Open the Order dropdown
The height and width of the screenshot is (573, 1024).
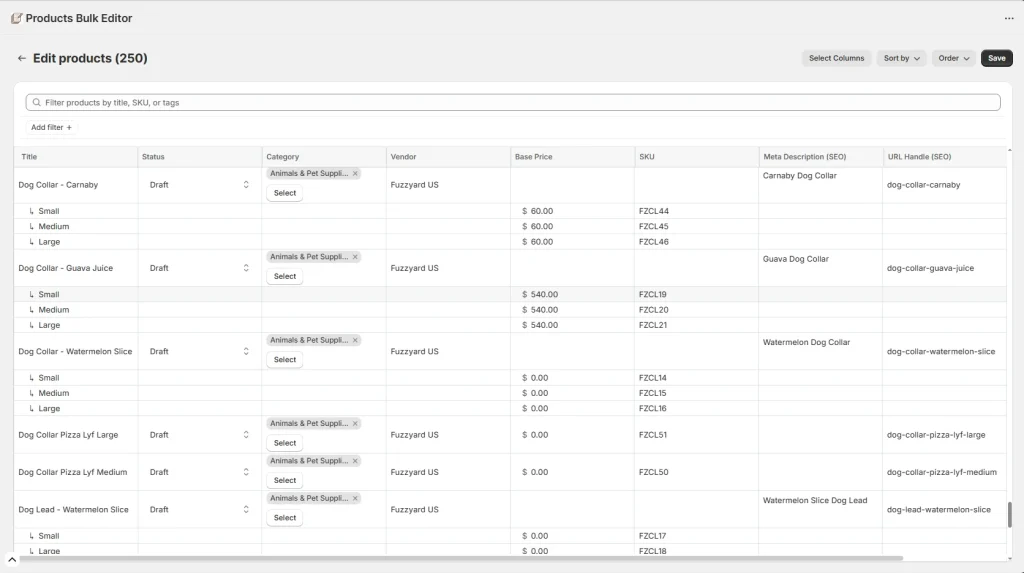pyautogui.click(x=953, y=58)
